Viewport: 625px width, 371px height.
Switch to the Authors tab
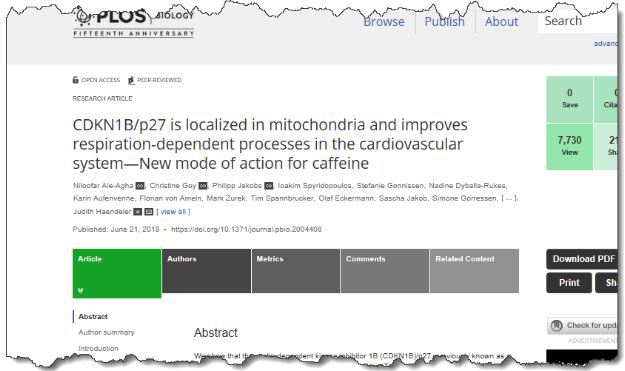point(206,271)
